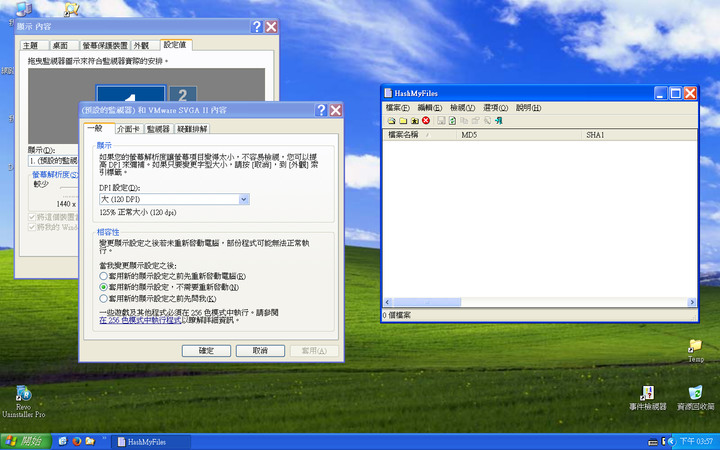Switch to 螢幕保護裝置 tab

tap(105, 45)
